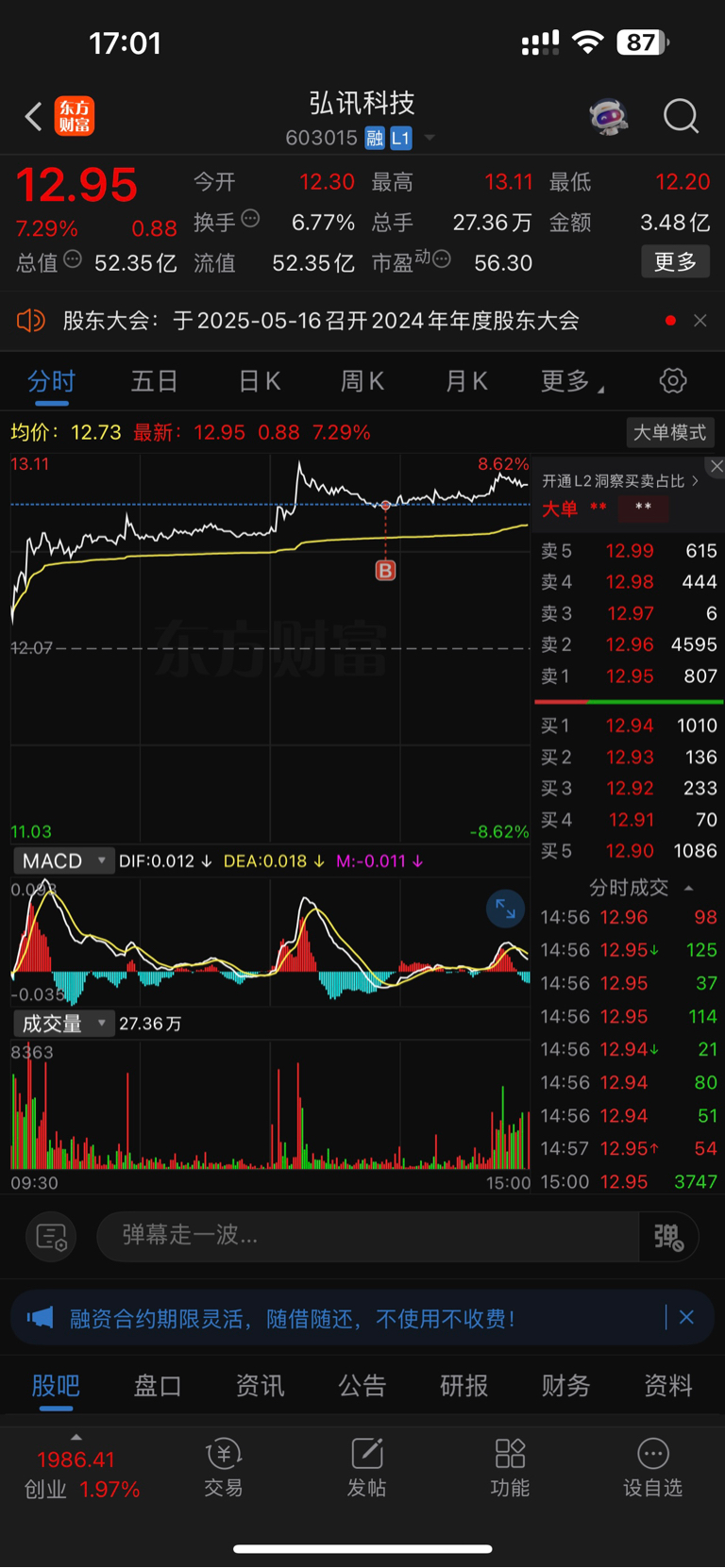Tap the Wi-Fi icon in status bar
This screenshot has height=1568, width=725.
coord(588,42)
